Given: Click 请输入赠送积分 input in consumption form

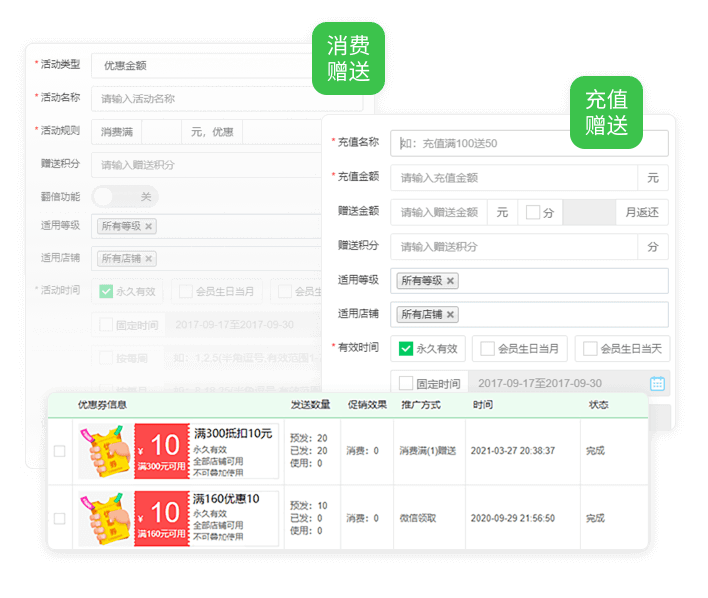Looking at the screenshot, I should coord(206,165).
